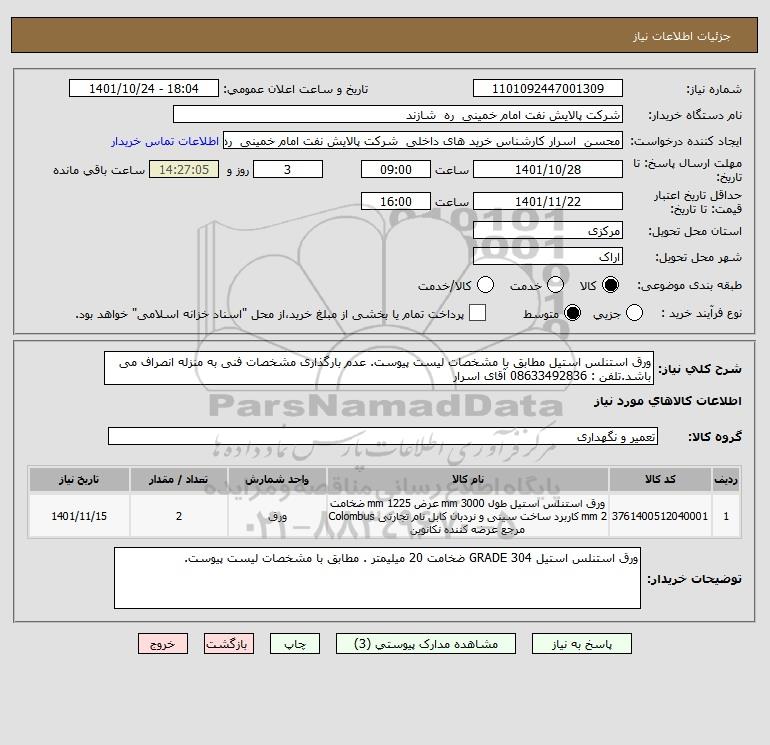Click the general need description text box
770x745 pixels.
point(379,368)
